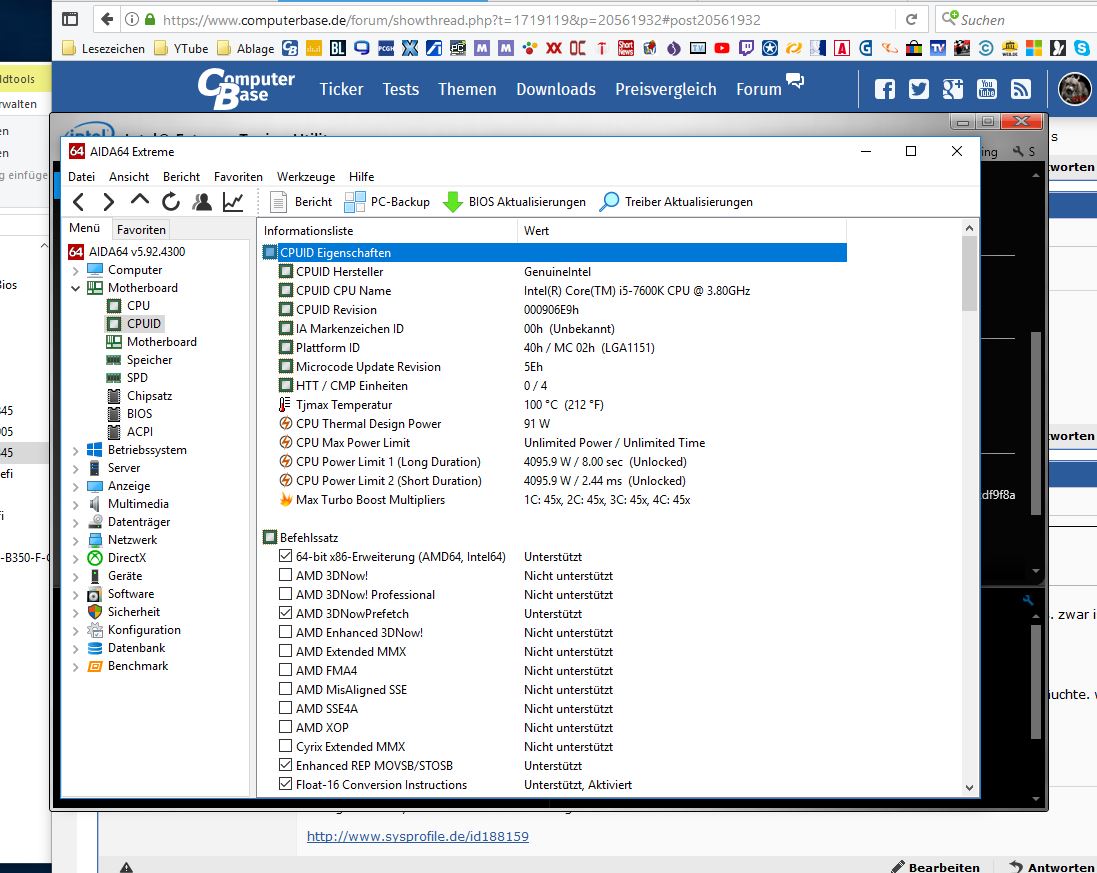Screen dimensions: 1097x873
Task: Expand the Computer tree node
Action: point(76,271)
